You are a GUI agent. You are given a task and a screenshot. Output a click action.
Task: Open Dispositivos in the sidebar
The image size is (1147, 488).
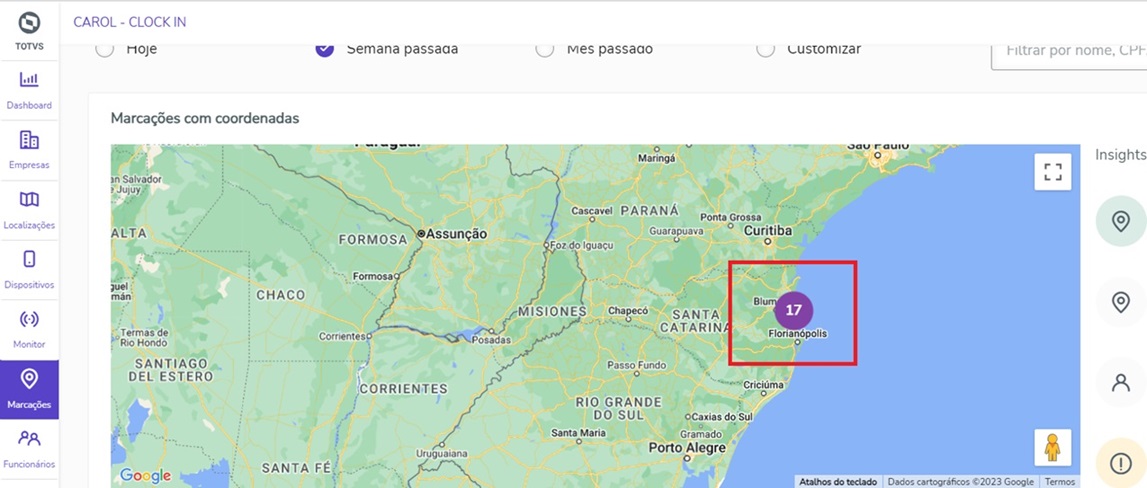pyautogui.click(x=29, y=270)
